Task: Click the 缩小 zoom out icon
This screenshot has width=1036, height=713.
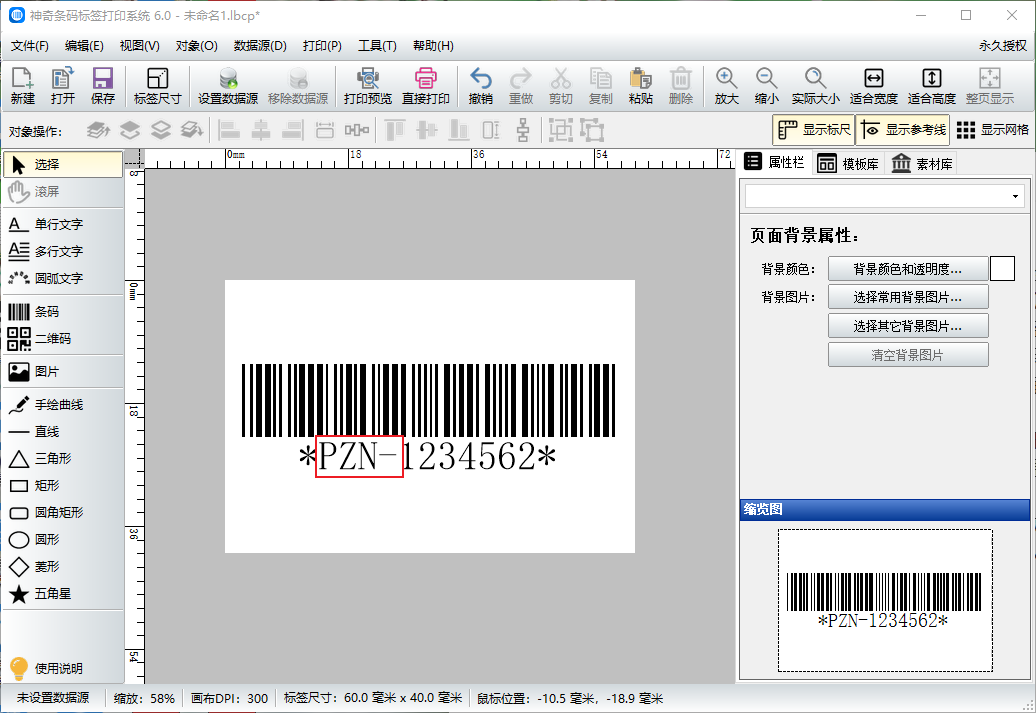Action: click(x=766, y=86)
